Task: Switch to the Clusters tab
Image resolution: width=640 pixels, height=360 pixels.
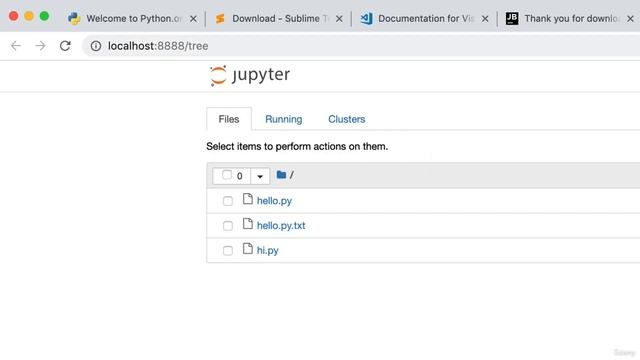Action: pyautogui.click(x=347, y=119)
